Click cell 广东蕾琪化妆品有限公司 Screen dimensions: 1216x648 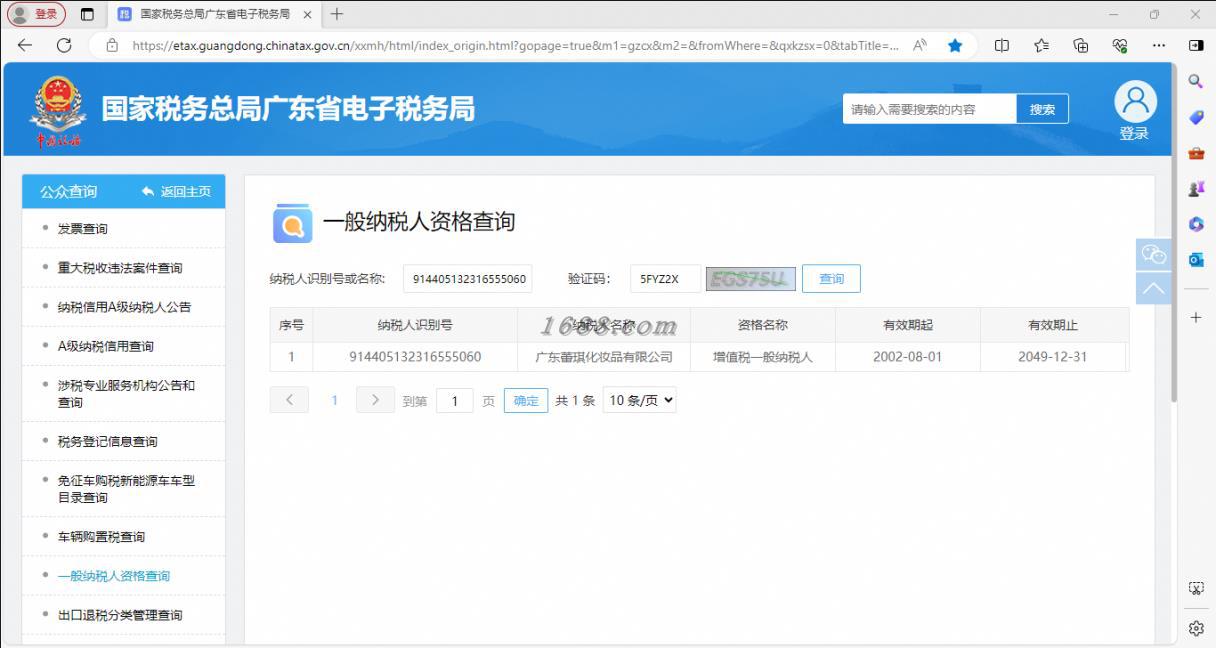(x=604, y=357)
